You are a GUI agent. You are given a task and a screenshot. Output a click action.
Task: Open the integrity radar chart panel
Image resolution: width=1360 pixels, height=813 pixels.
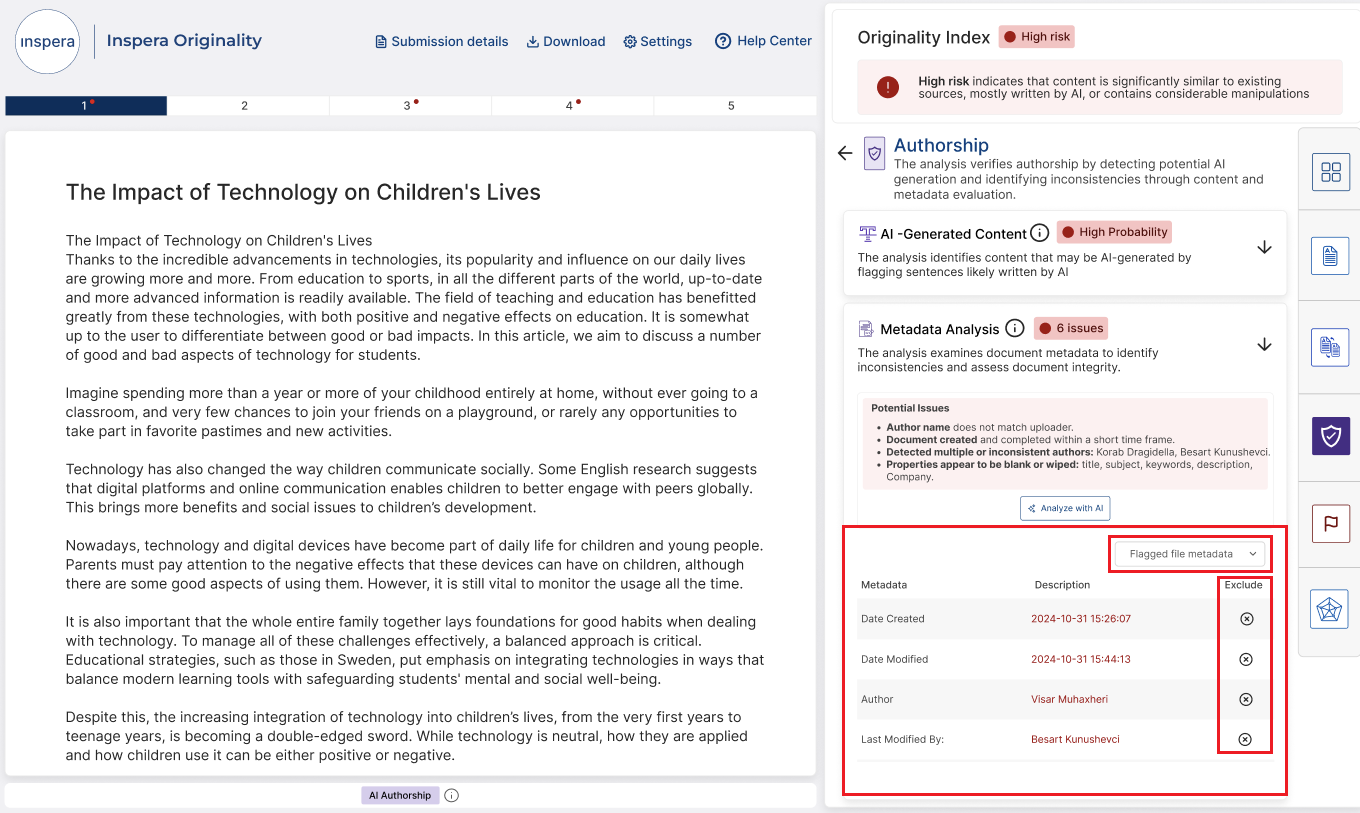pos(1331,609)
